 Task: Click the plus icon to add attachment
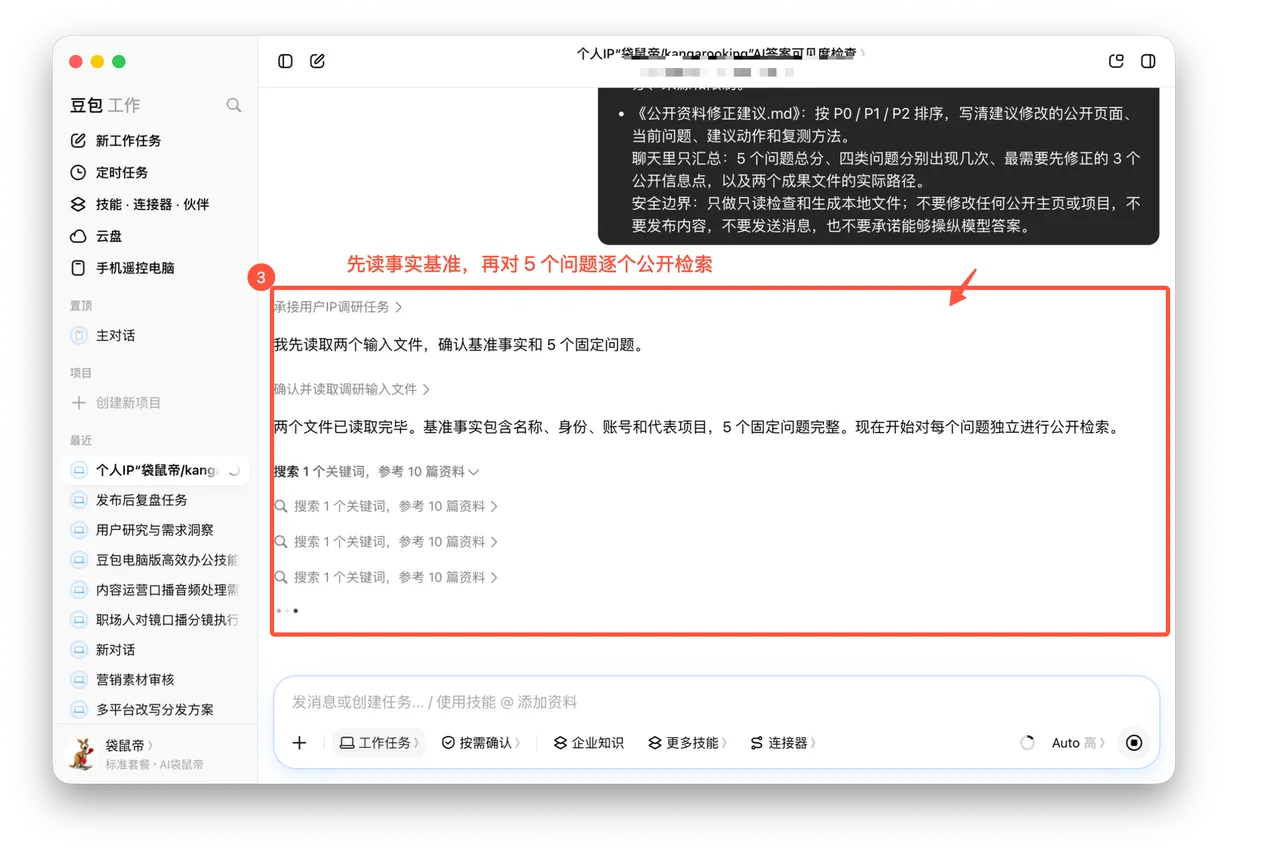click(x=299, y=743)
